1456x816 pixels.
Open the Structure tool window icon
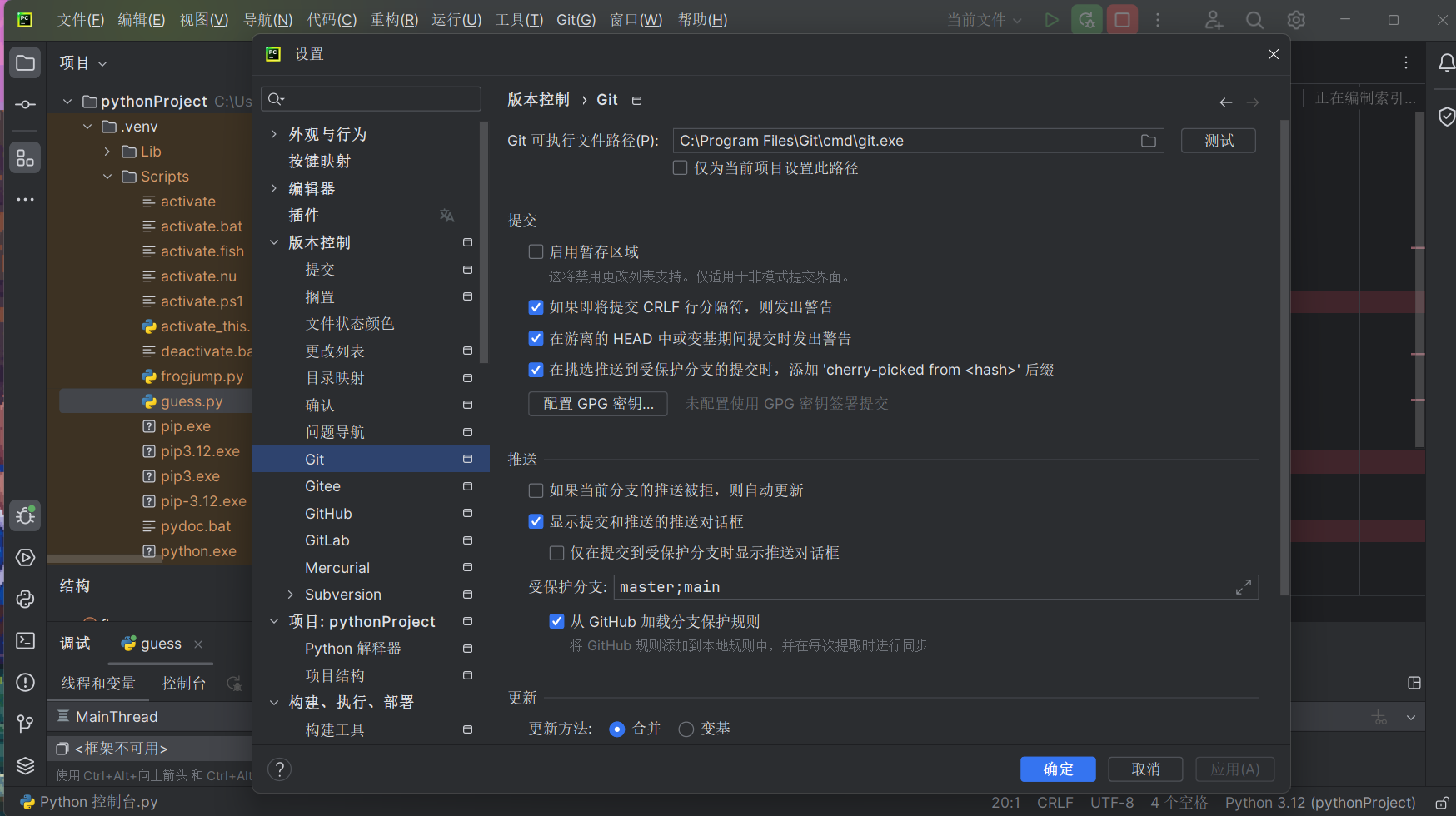(x=26, y=157)
